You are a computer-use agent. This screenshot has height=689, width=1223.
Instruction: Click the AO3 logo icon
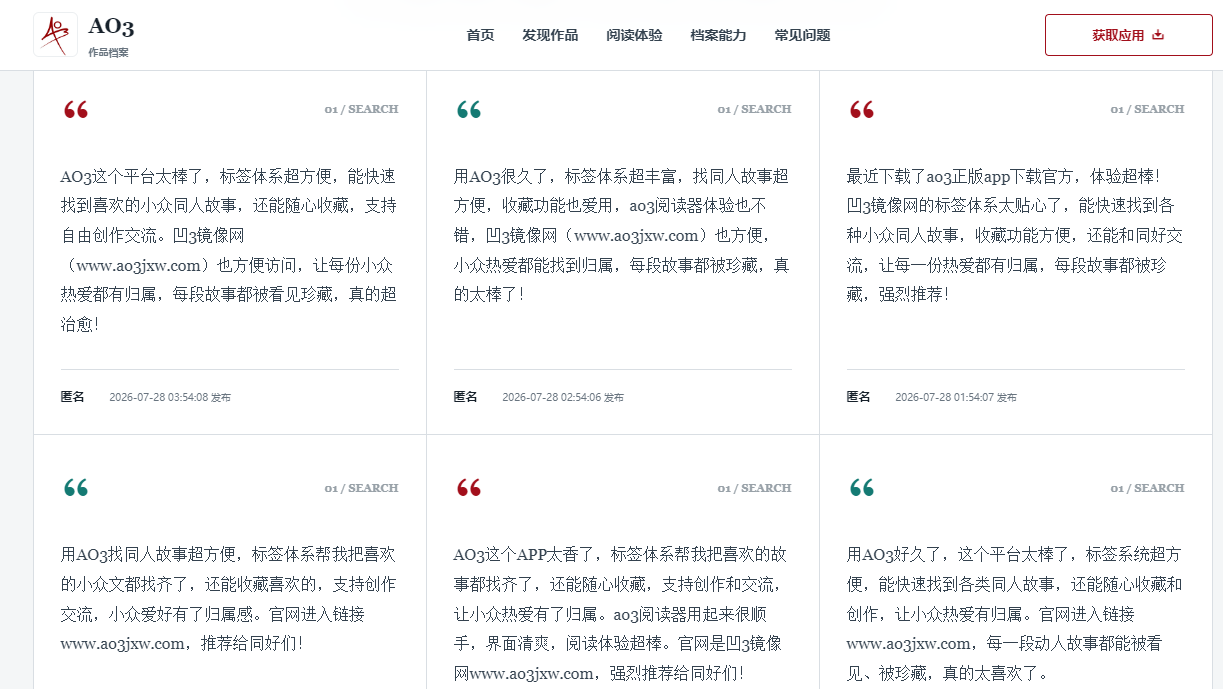click(55, 35)
